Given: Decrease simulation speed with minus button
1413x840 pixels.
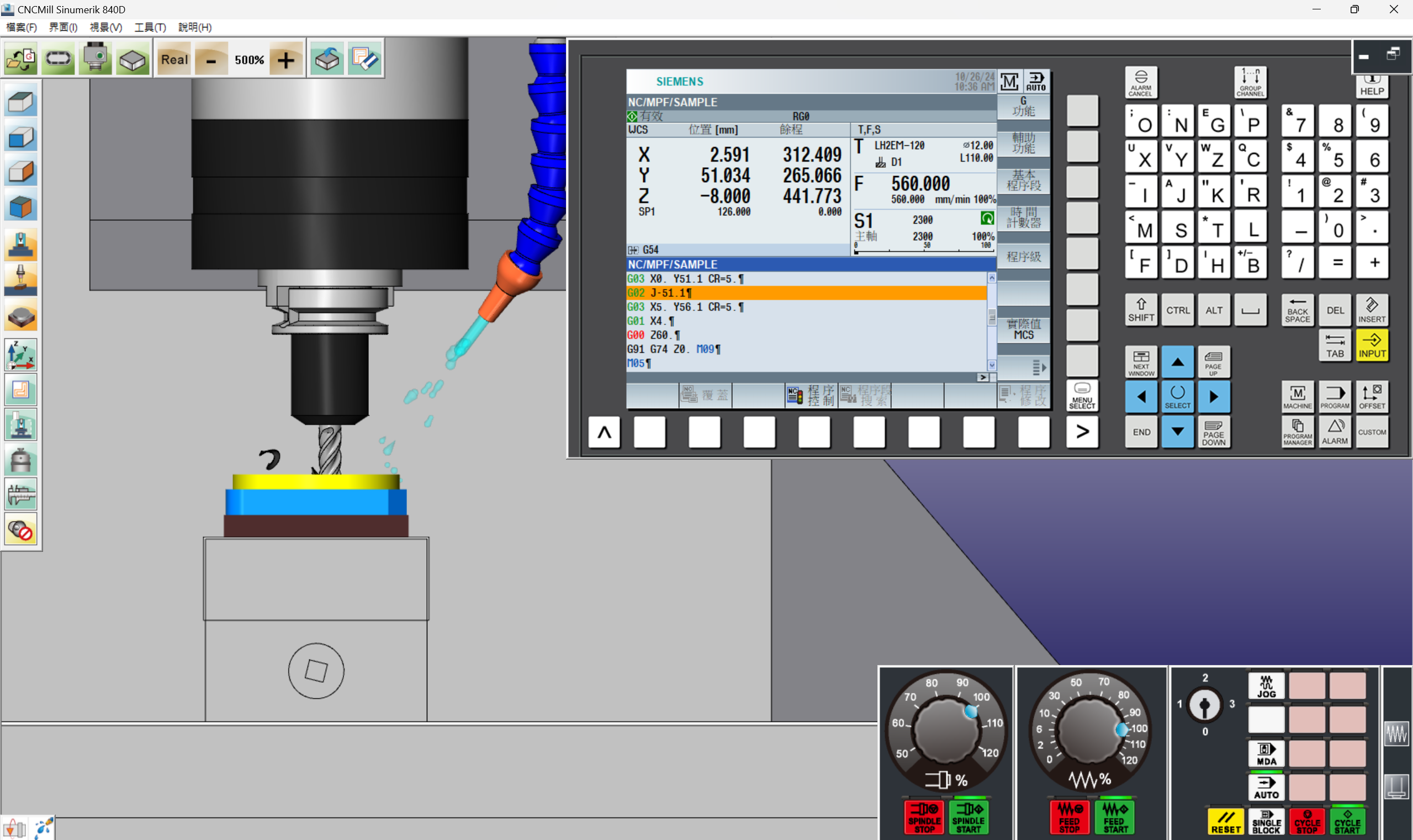Looking at the screenshot, I should click(211, 59).
